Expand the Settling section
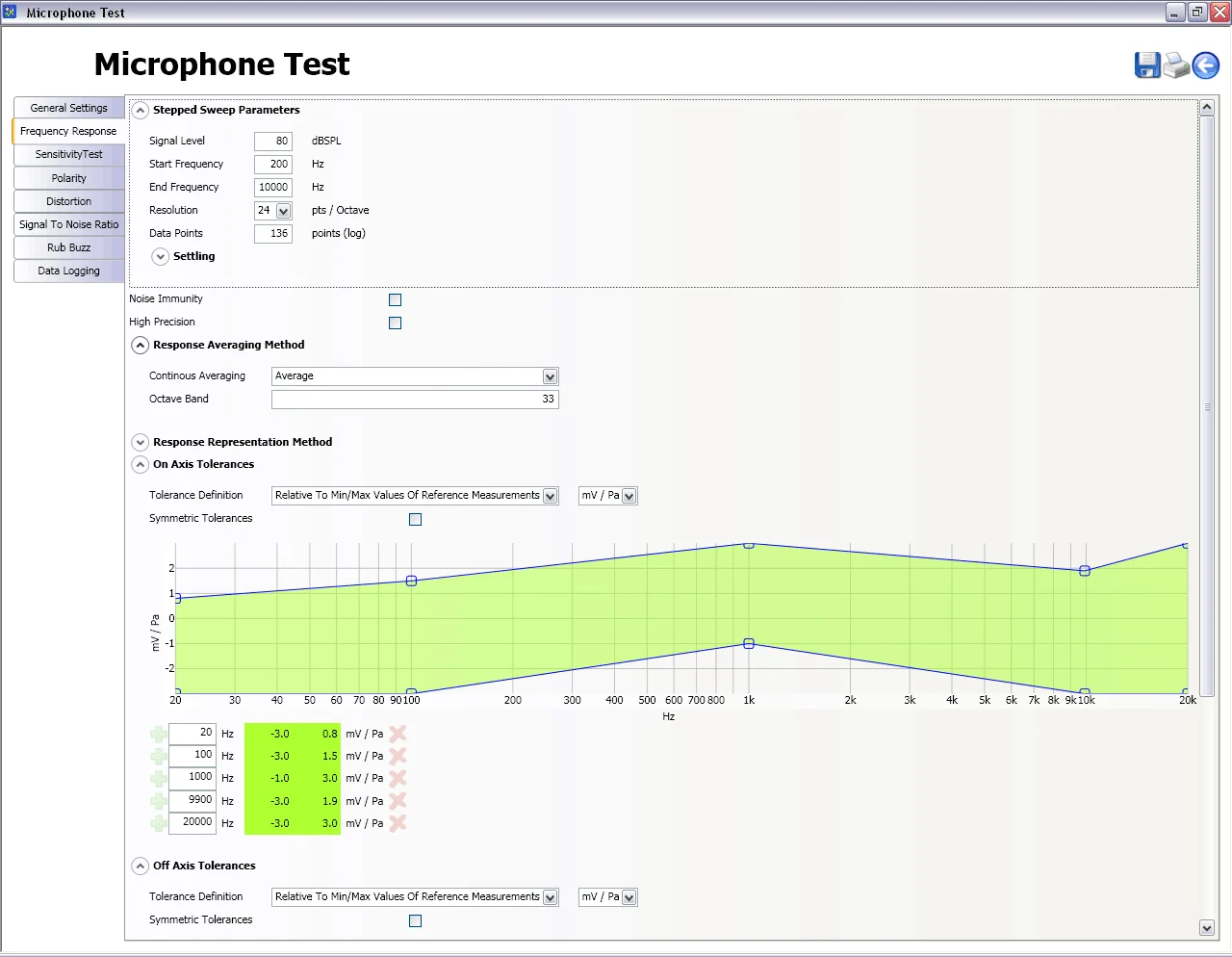Image resolution: width=1232 pixels, height=957 pixels. (x=160, y=256)
